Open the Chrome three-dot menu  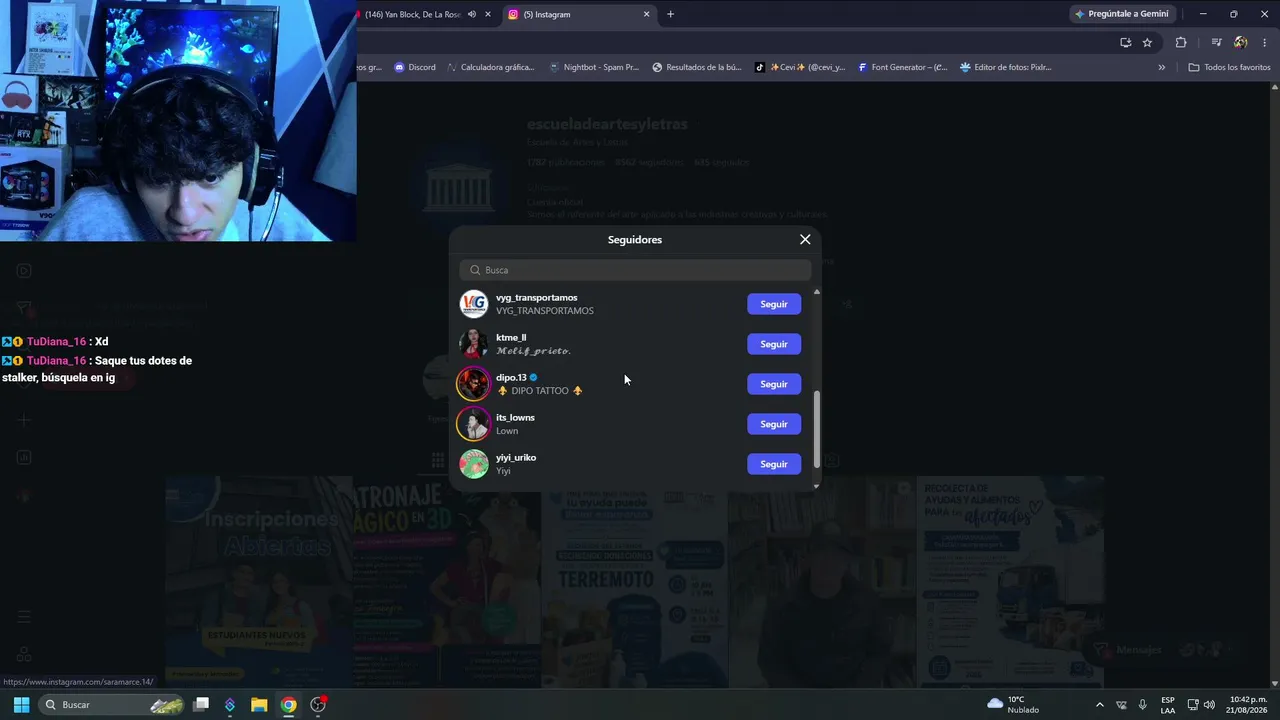[1265, 42]
